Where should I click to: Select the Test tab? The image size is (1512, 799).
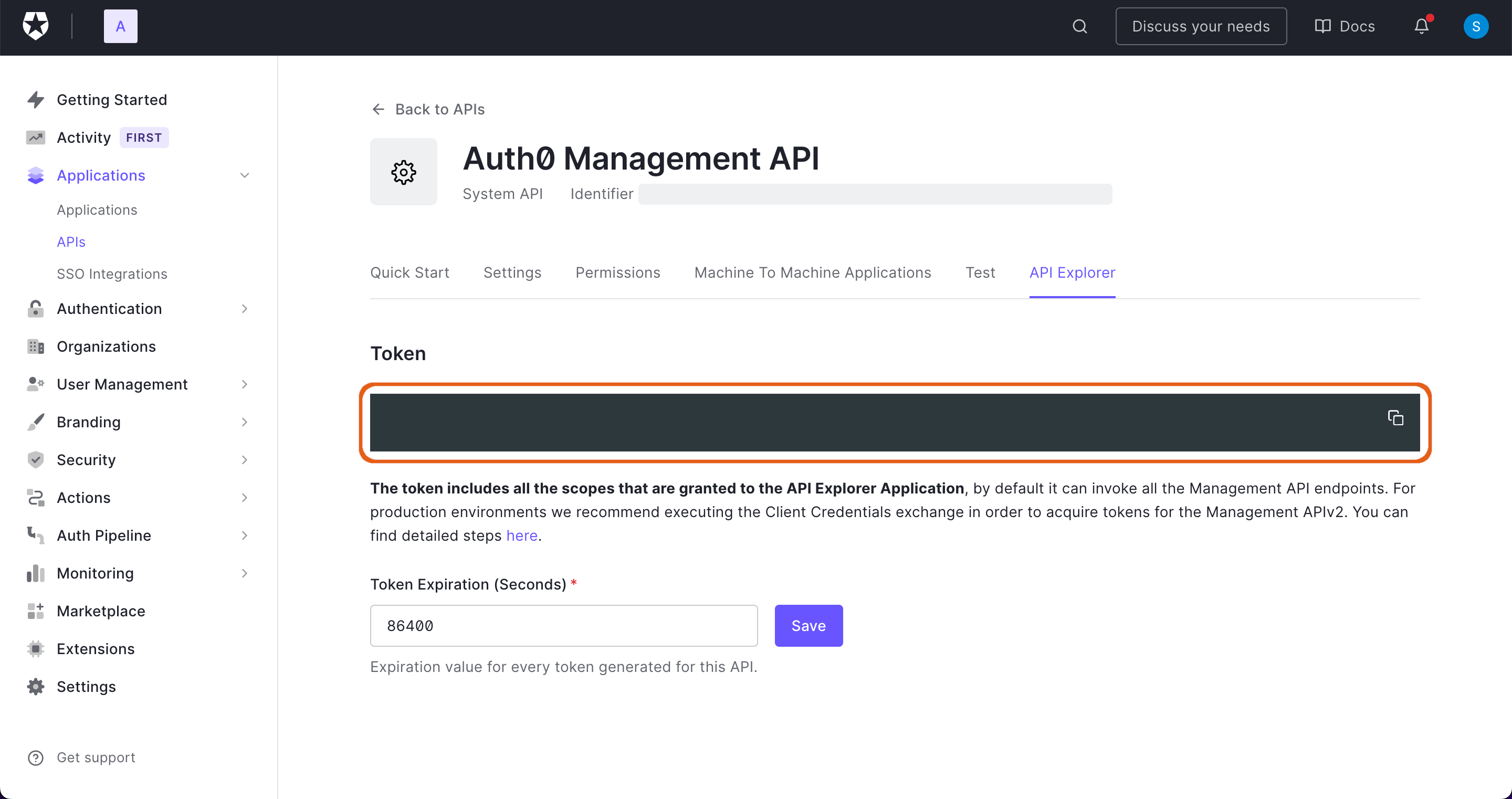[x=980, y=272]
